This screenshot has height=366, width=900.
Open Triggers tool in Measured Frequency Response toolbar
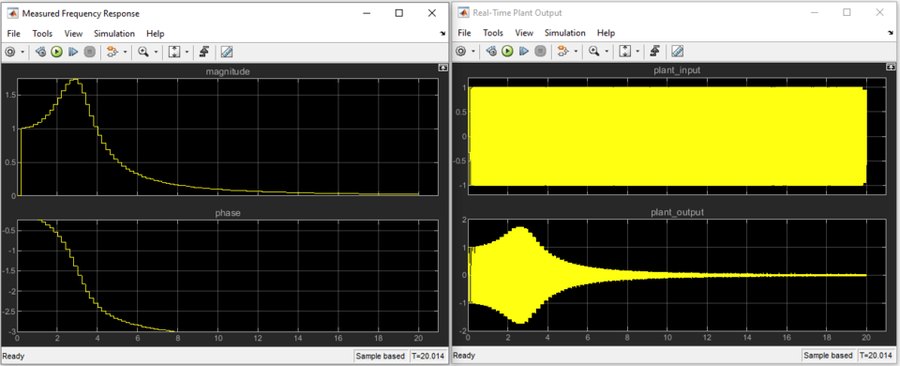[203, 52]
